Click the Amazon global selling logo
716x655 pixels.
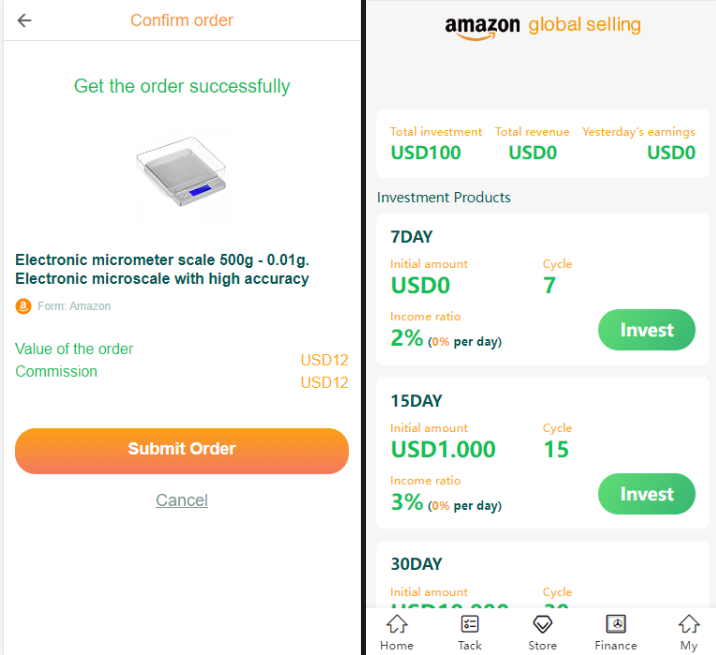pos(542,26)
